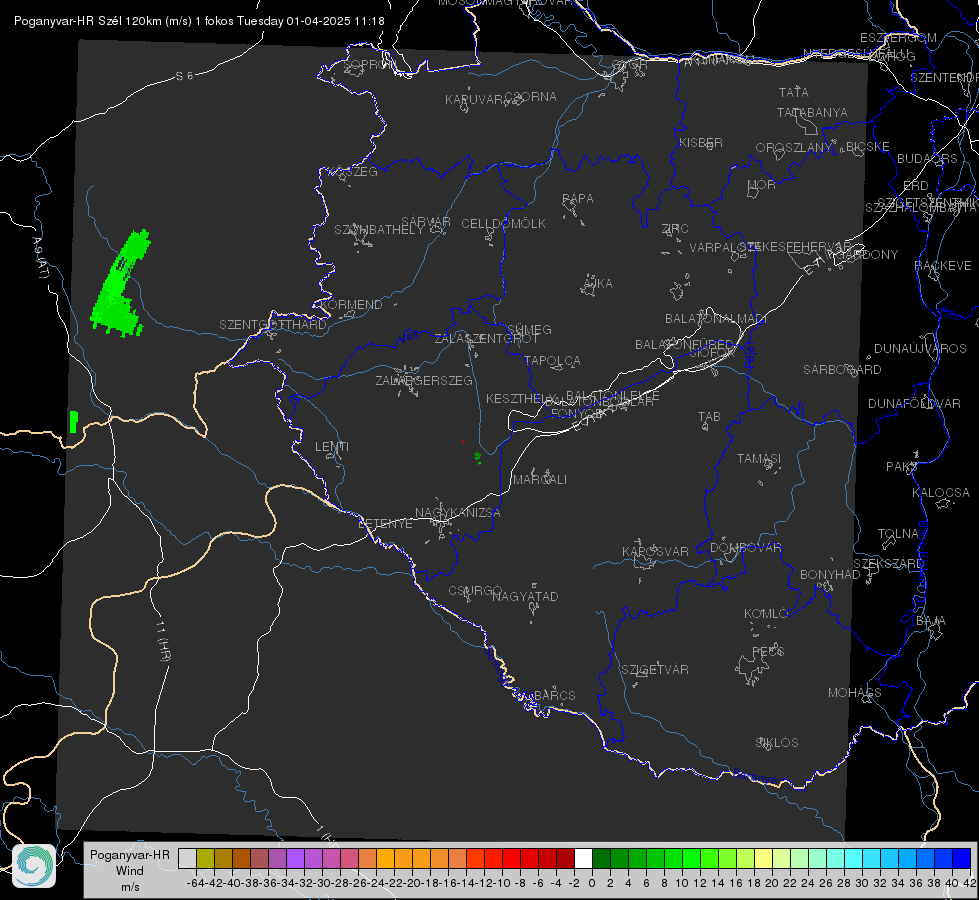Click the DUNAFÖLDVÁR city label
This screenshot has width=979, height=900.
click(914, 403)
